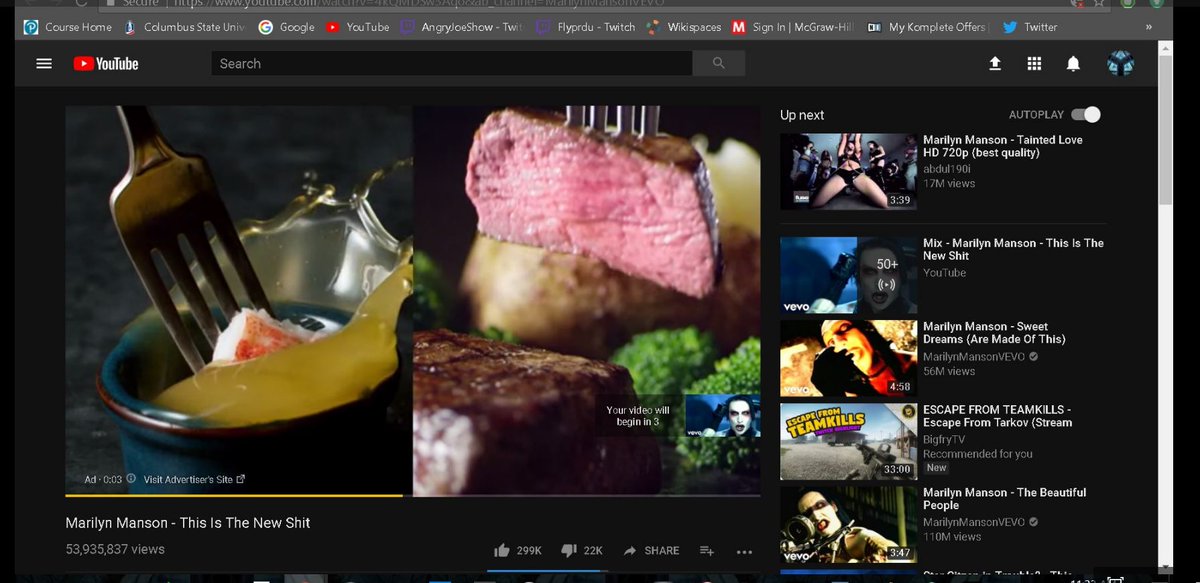The height and width of the screenshot is (583, 1200).
Task: Open the McGraw-Hill Sign In bookmark
Action: tap(792, 27)
